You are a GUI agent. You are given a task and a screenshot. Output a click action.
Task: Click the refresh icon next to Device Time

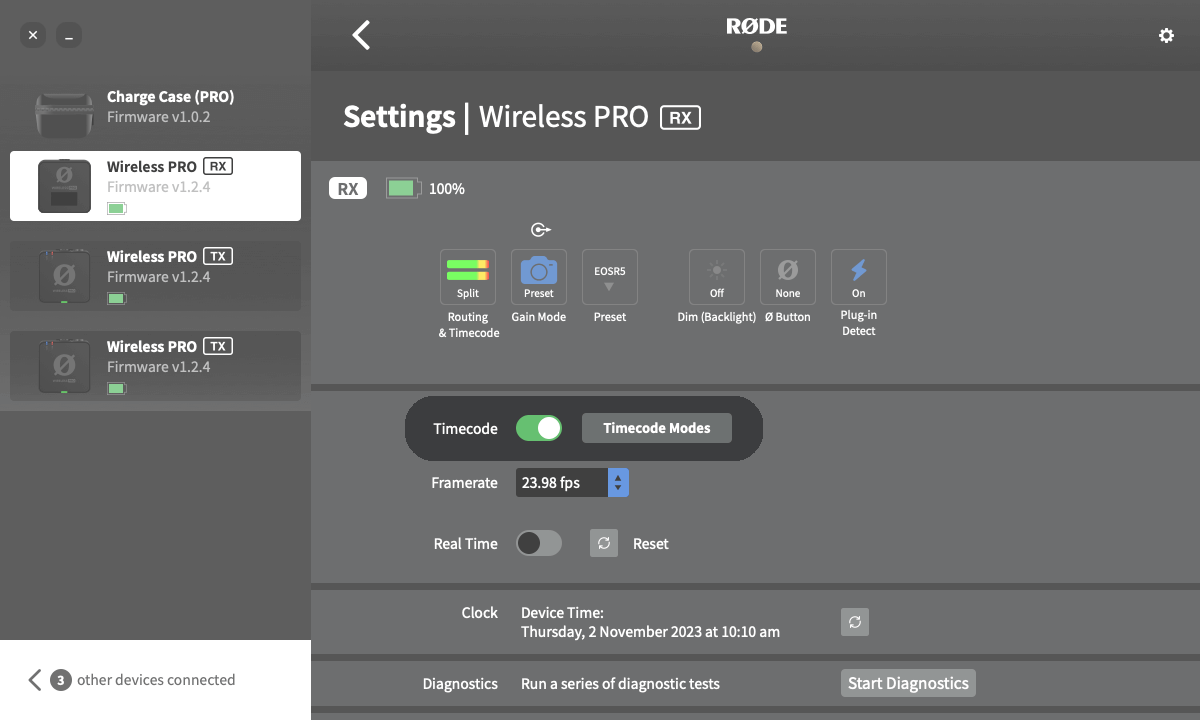coord(854,622)
